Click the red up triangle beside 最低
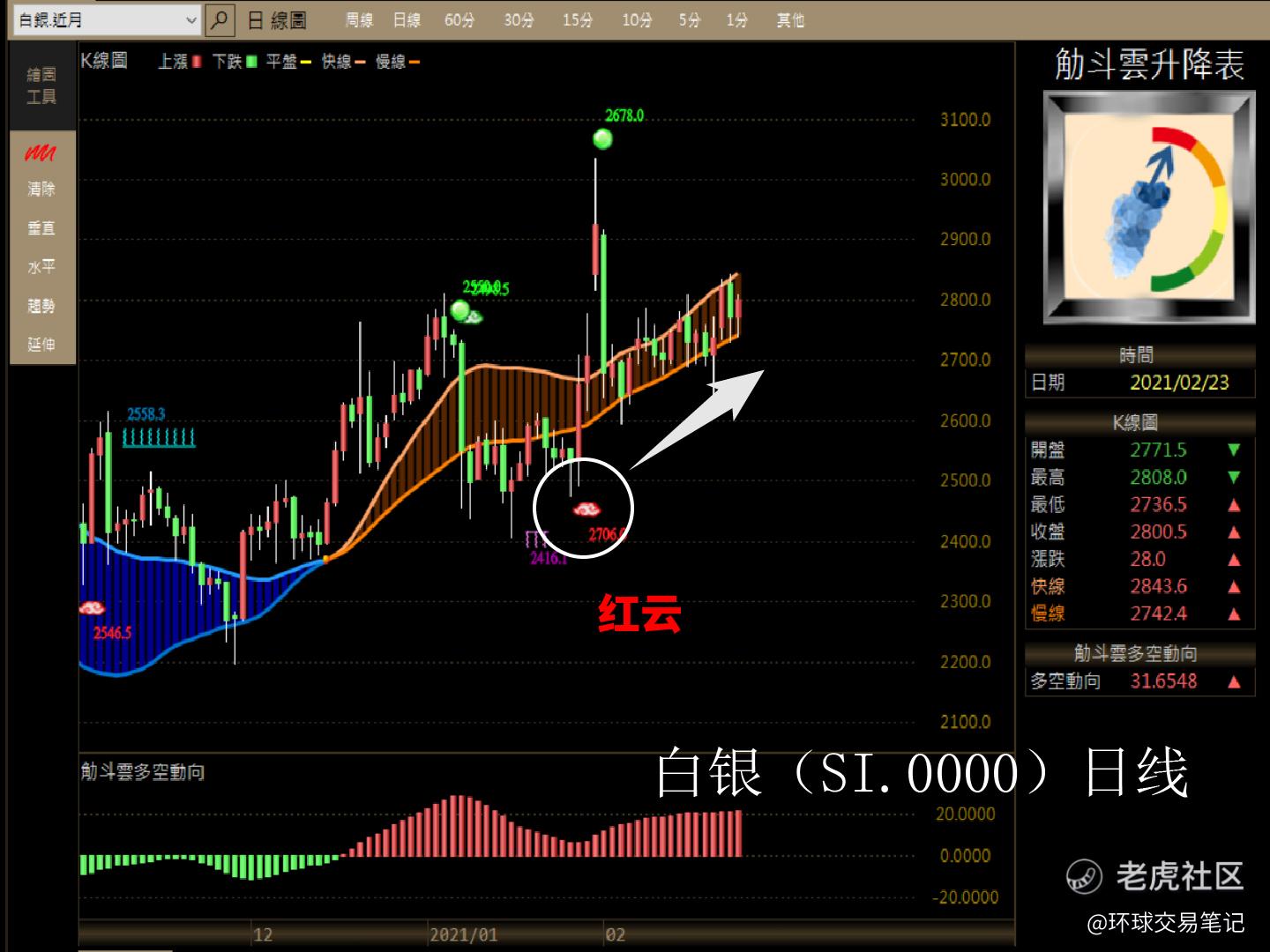 [x=1234, y=505]
